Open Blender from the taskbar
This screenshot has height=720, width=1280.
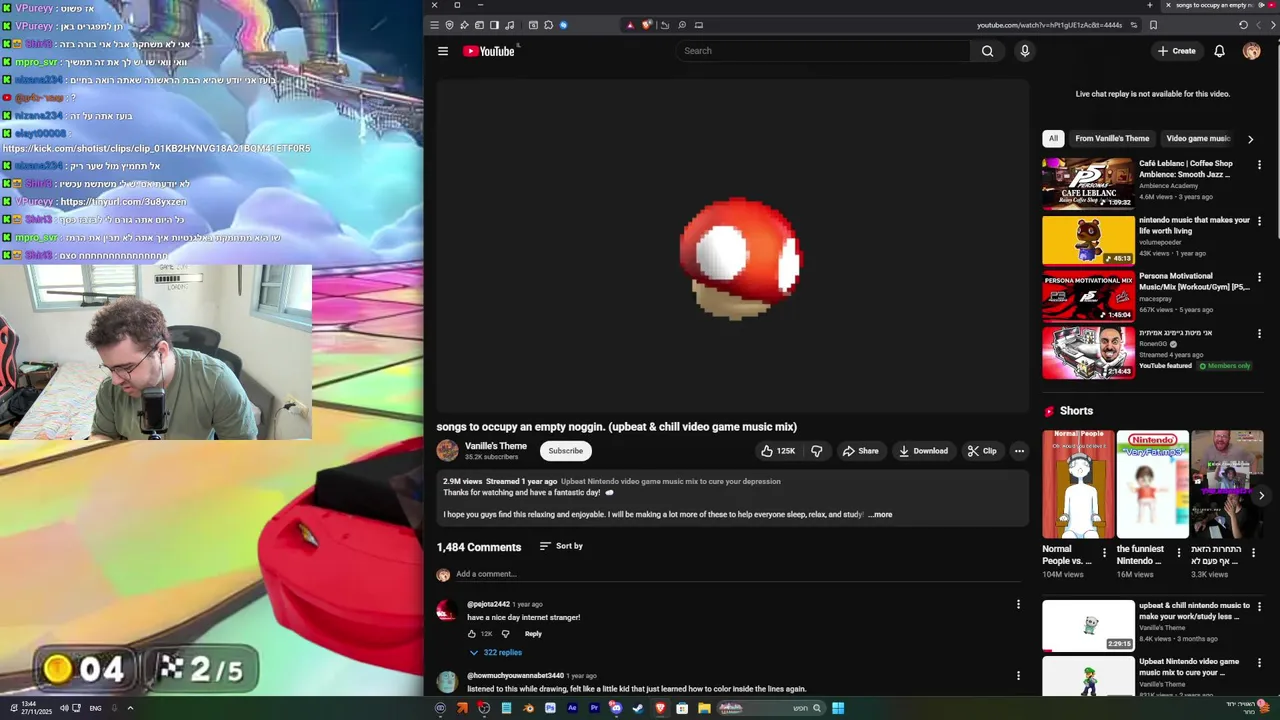tap(528, 708)
